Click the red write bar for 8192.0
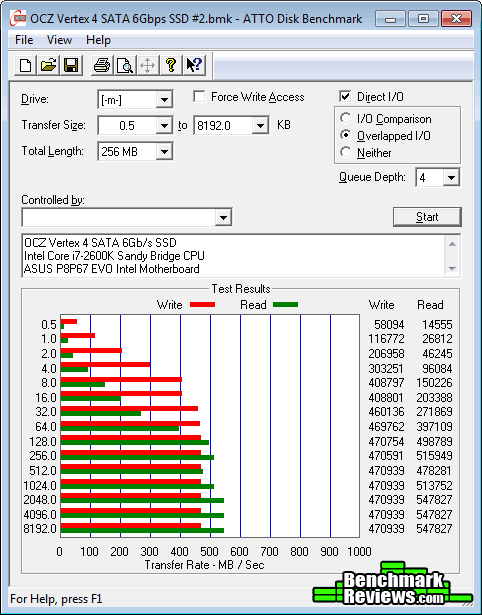The image size is (482, 615). point(131,526)
